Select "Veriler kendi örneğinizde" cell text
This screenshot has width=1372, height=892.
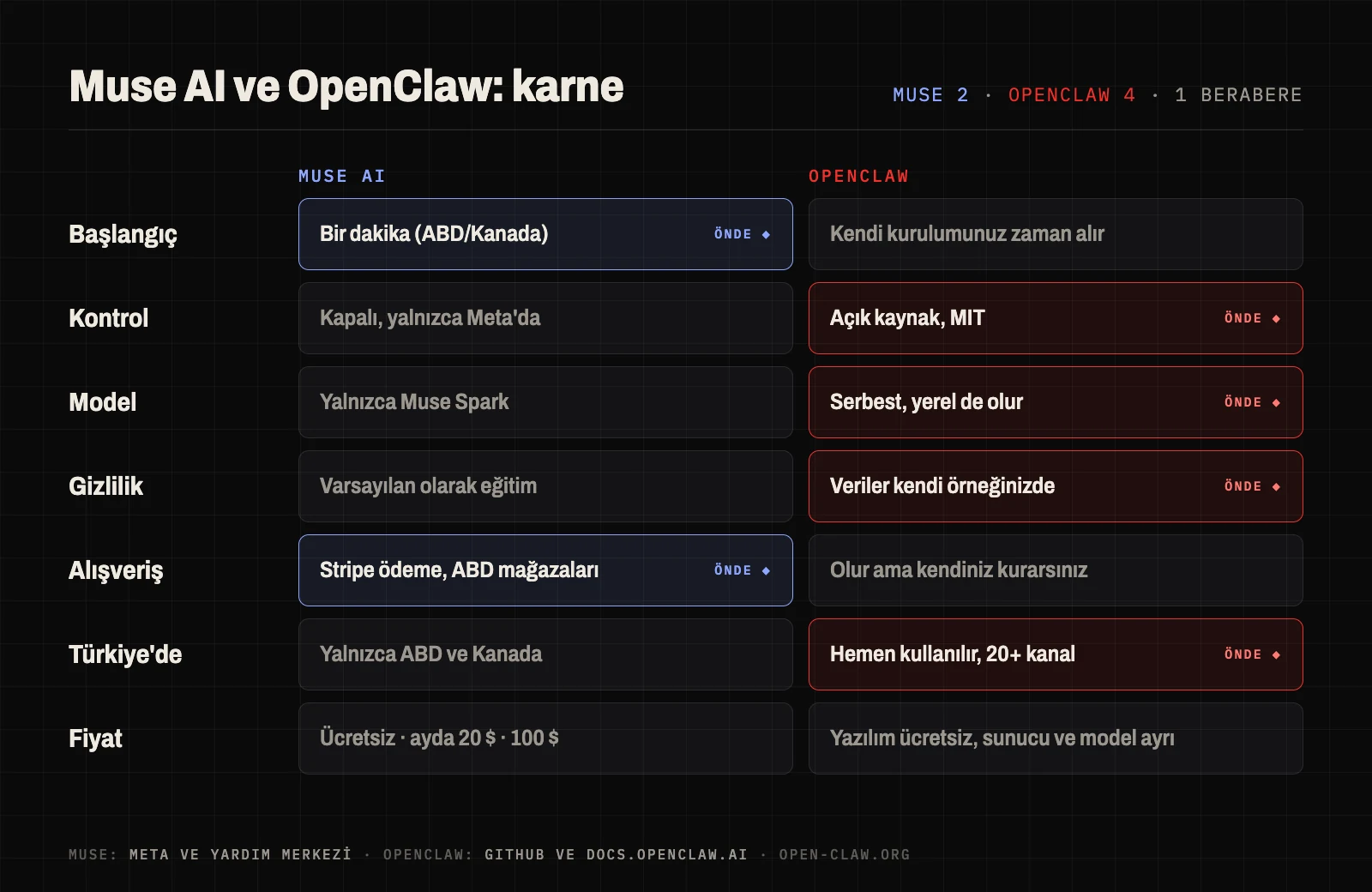(x=942, y=485)
